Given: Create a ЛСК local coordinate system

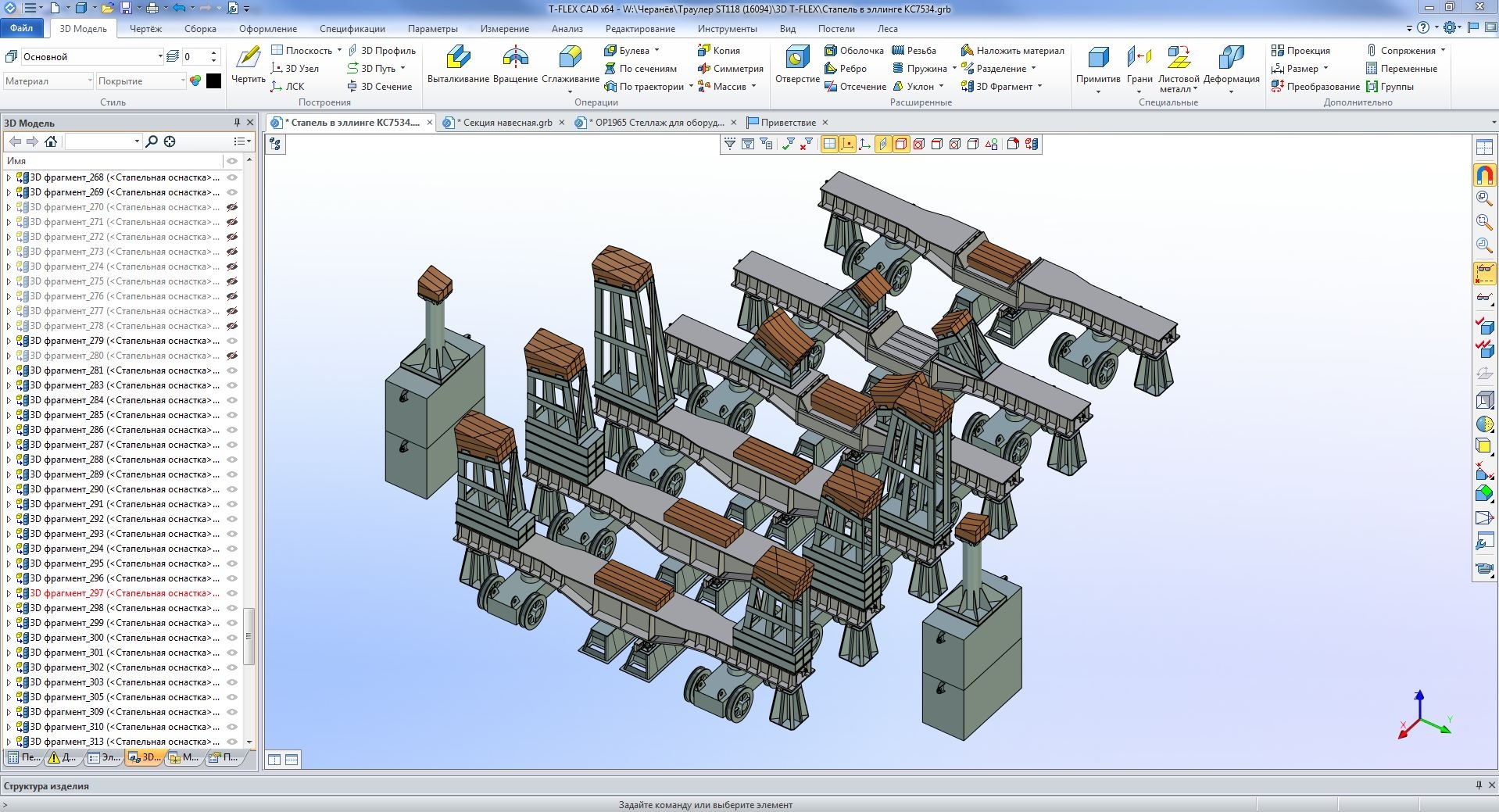Looking at the screenshot, I should coord(288,86).
